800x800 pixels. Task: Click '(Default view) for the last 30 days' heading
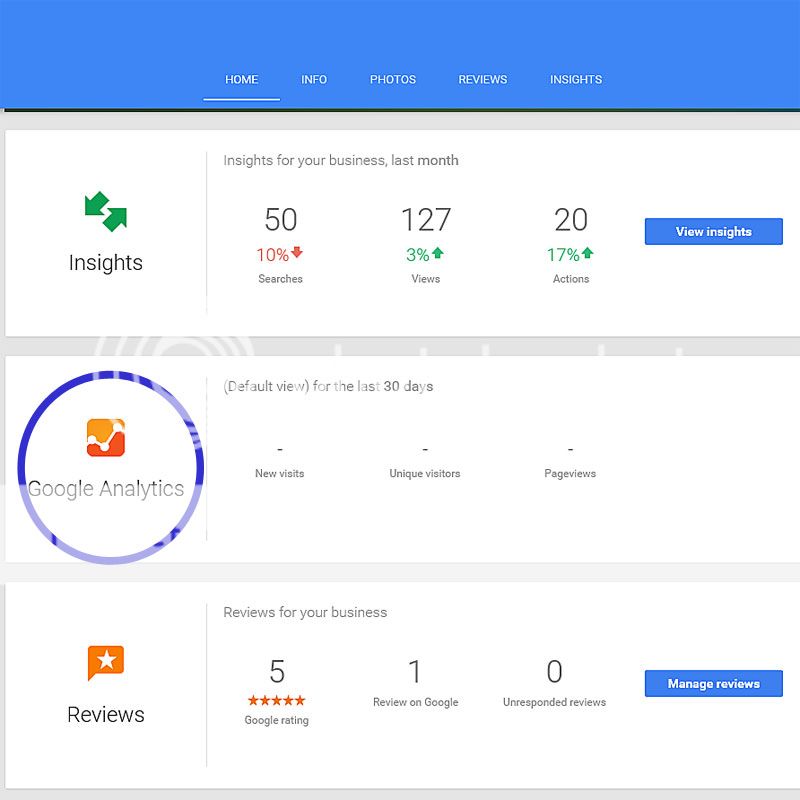point(328,386)
